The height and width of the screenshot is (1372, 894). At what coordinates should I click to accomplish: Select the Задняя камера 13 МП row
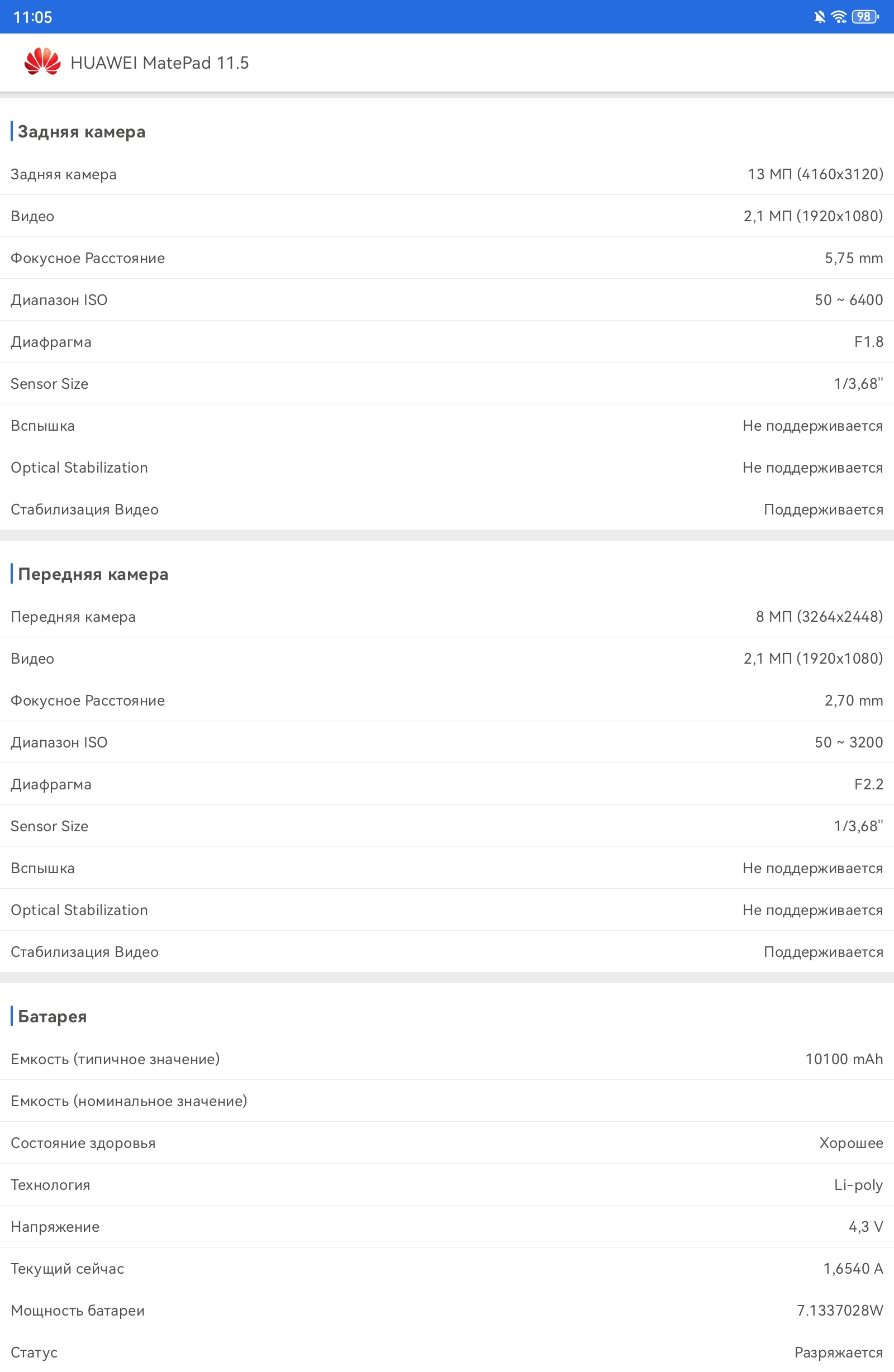tap(447, 174)
